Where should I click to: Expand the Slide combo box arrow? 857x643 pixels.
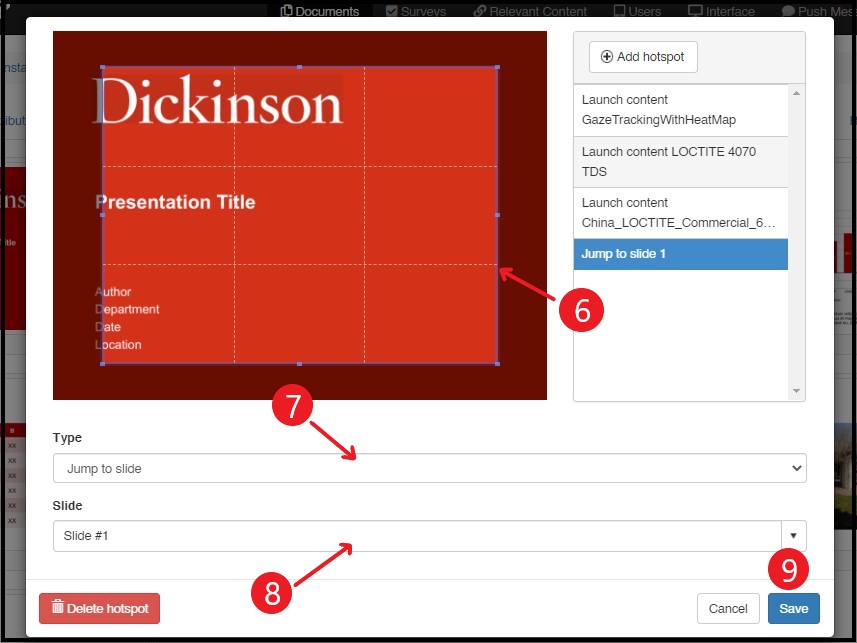[x=793, y=536]
